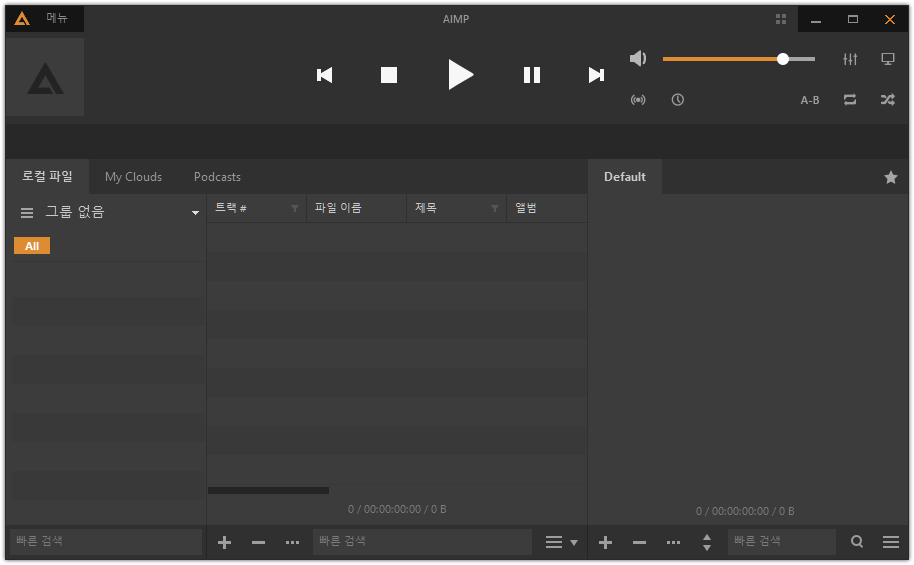The image size is (914, 565).
Task: Open filter for 트랙 # column
Action: pyautogui.click(x=294, y=208)
